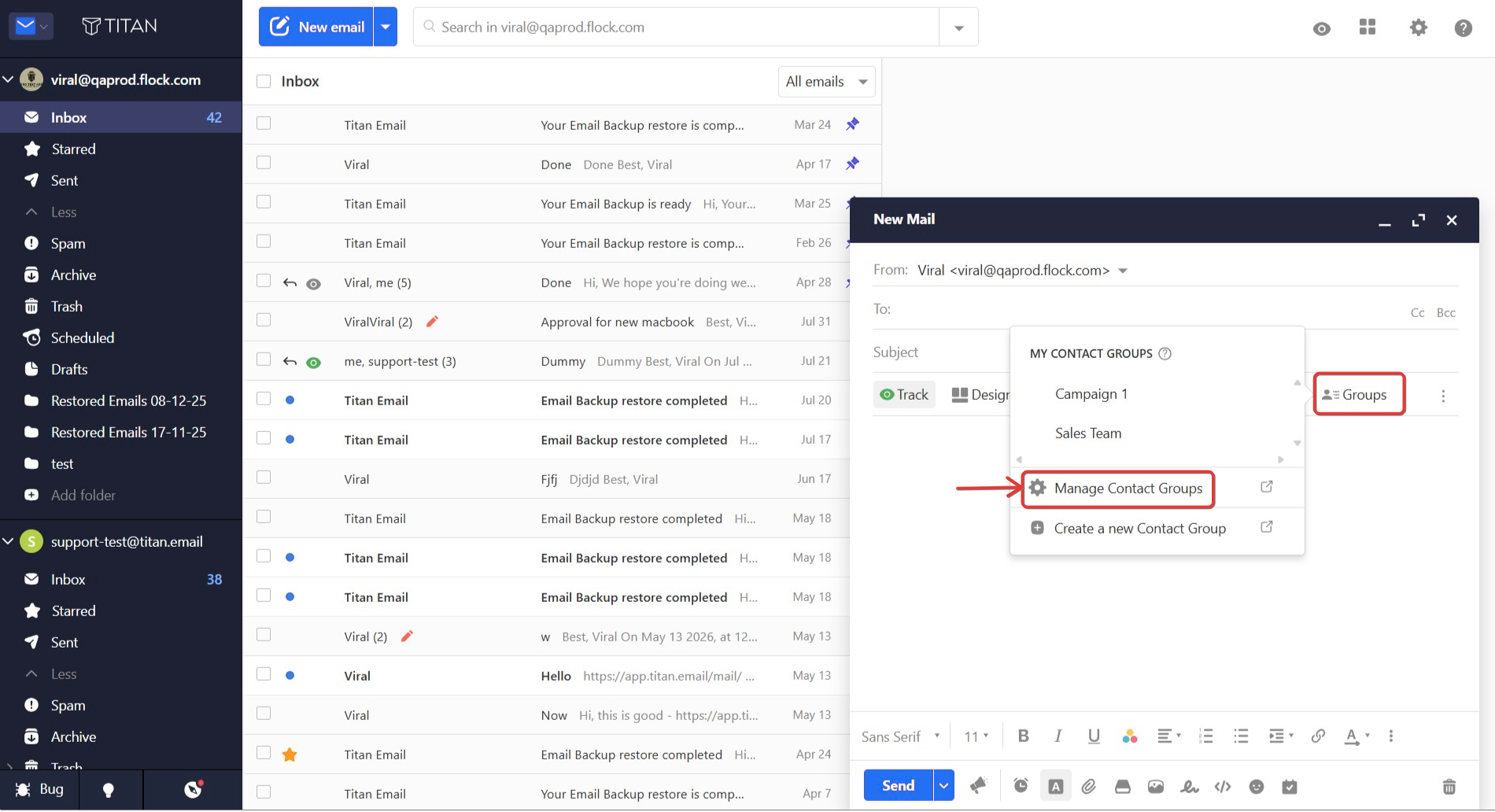The image size is (1495, 812).
Task: Insert a bulleted list in composer
Action: 1241,736
